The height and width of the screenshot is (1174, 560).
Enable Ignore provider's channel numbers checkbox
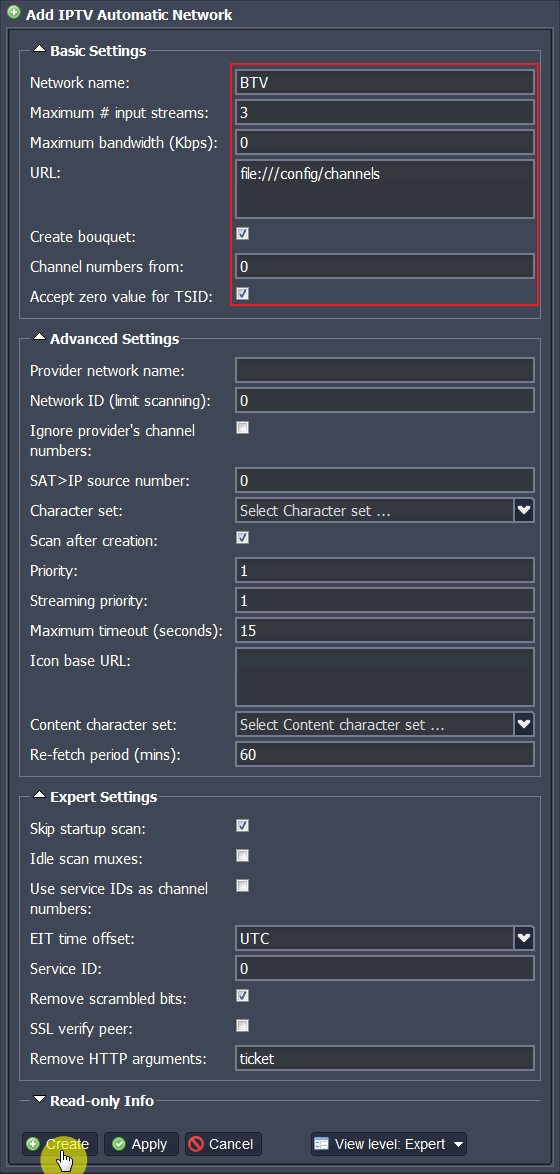[243, 428]
